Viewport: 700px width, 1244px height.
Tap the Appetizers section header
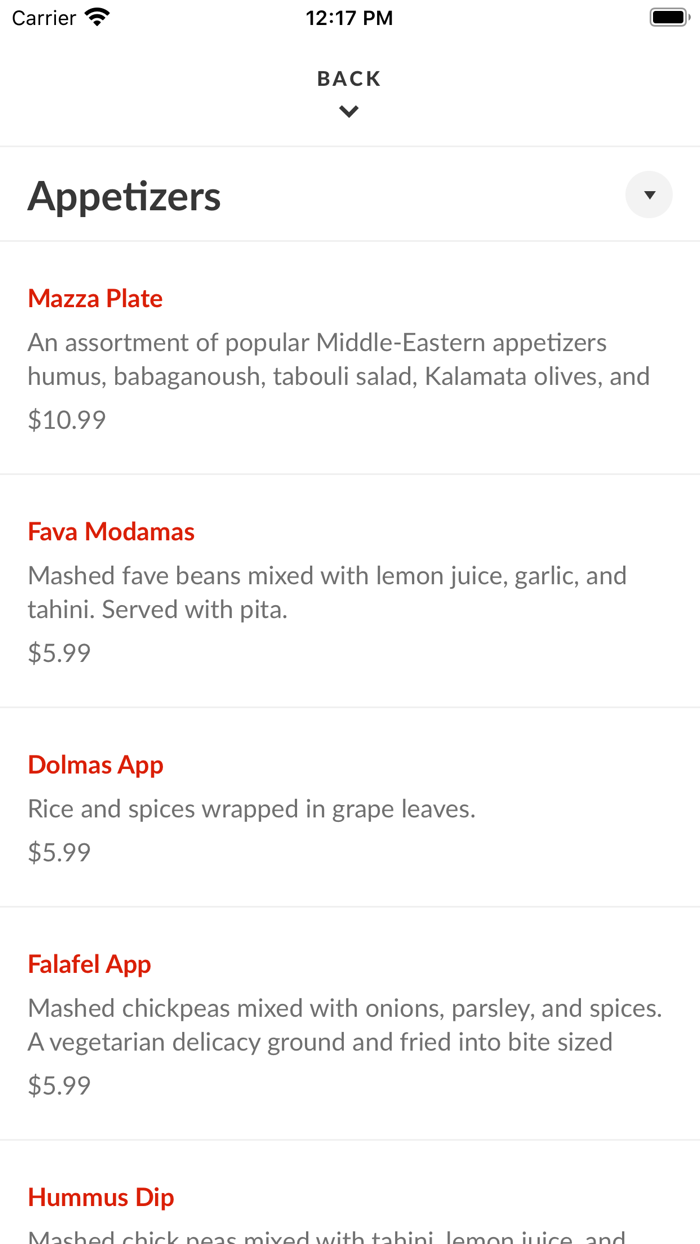coord(124,196)
